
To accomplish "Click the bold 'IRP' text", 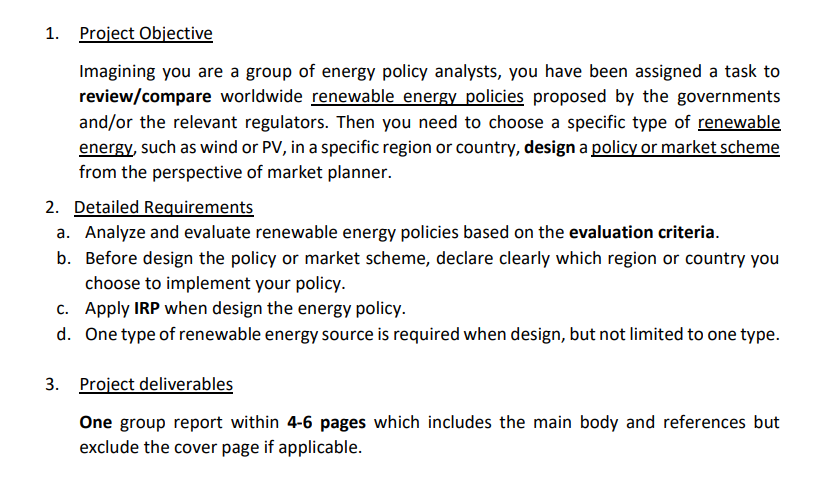I will click(x=147, y=308).
